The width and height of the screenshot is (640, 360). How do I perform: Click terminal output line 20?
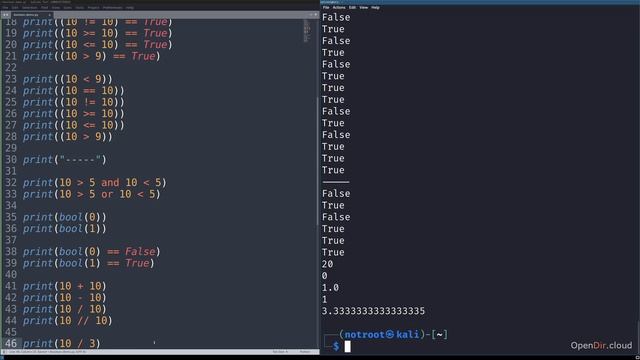pyautogui.click(x=327, y=264)
